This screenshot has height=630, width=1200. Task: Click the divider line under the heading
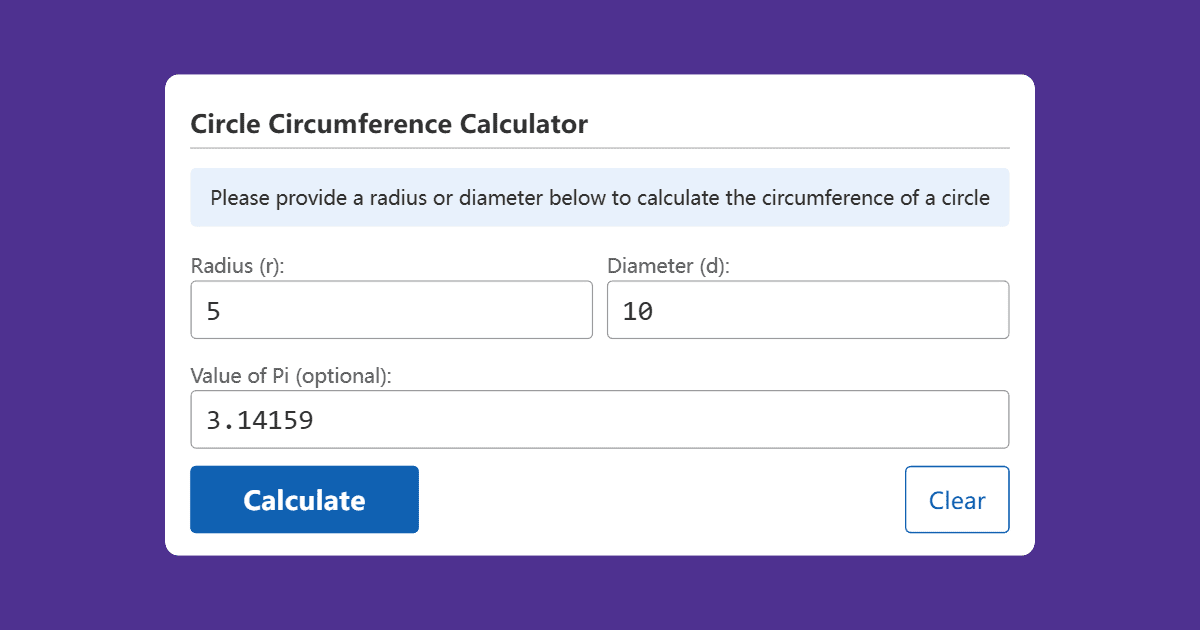600,148
